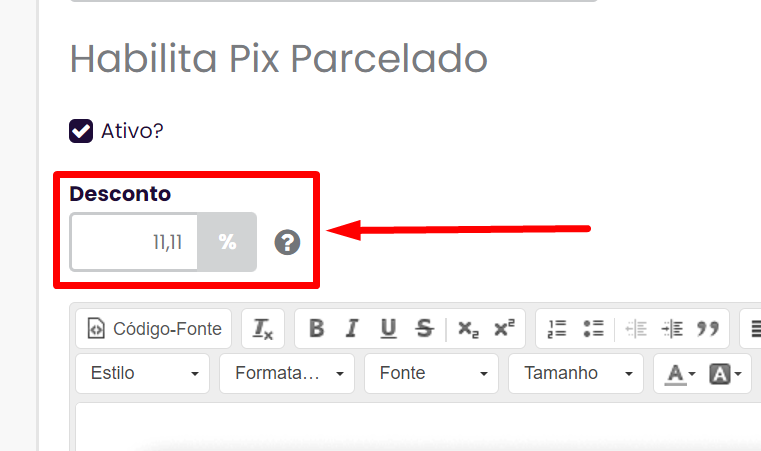Click the Remove Format icon
The width and height of the screenshot is (761, 451).
click(x=263, y=329)
